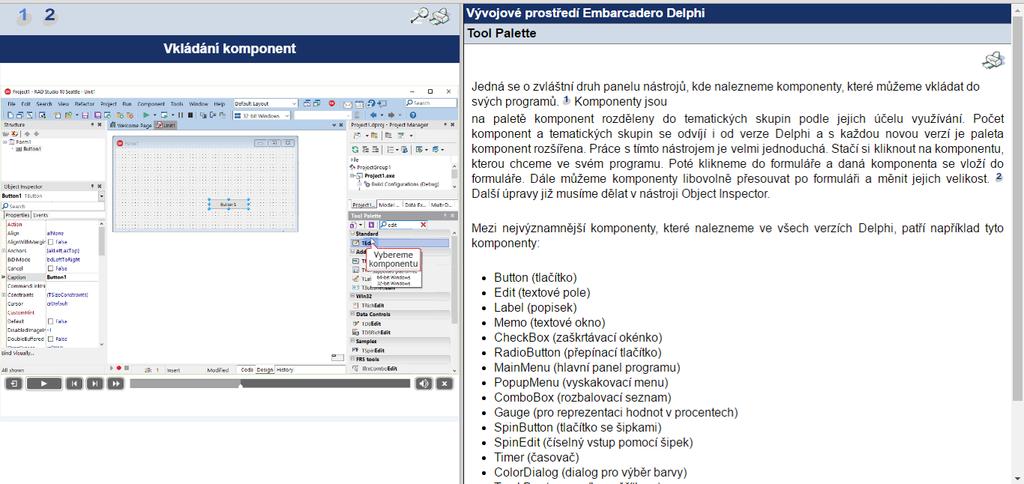Viewport: 1024px width, 484px height.
Task: Fast-forward the animation in the player
Action: coord(116,383)
